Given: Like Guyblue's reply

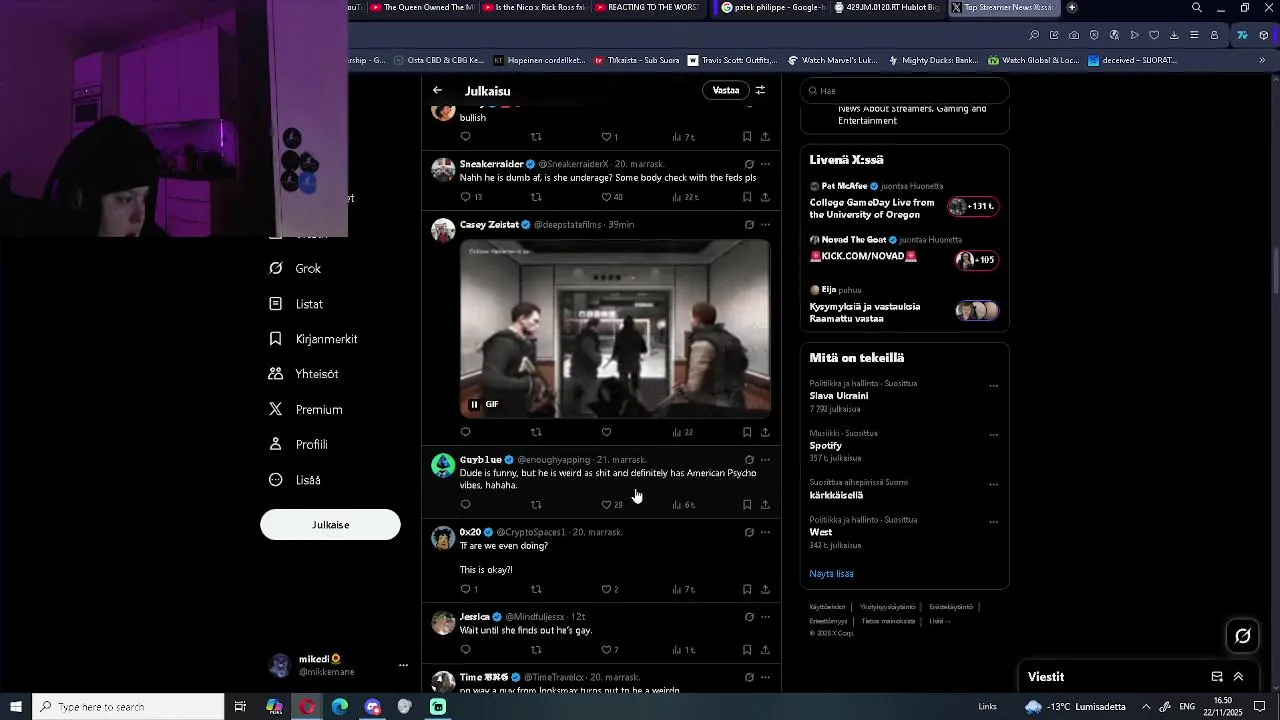Looking at the screenshot, I should click(611, 504).
